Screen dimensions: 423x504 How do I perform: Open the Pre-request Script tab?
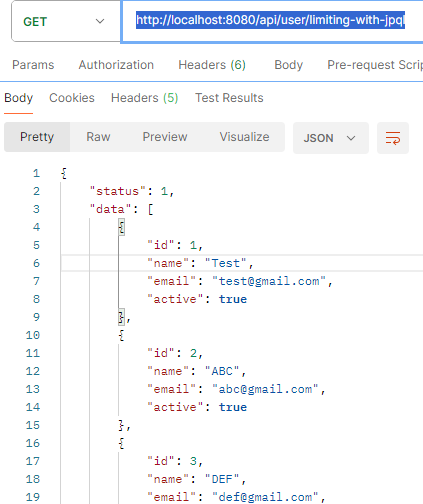[375, 65]
